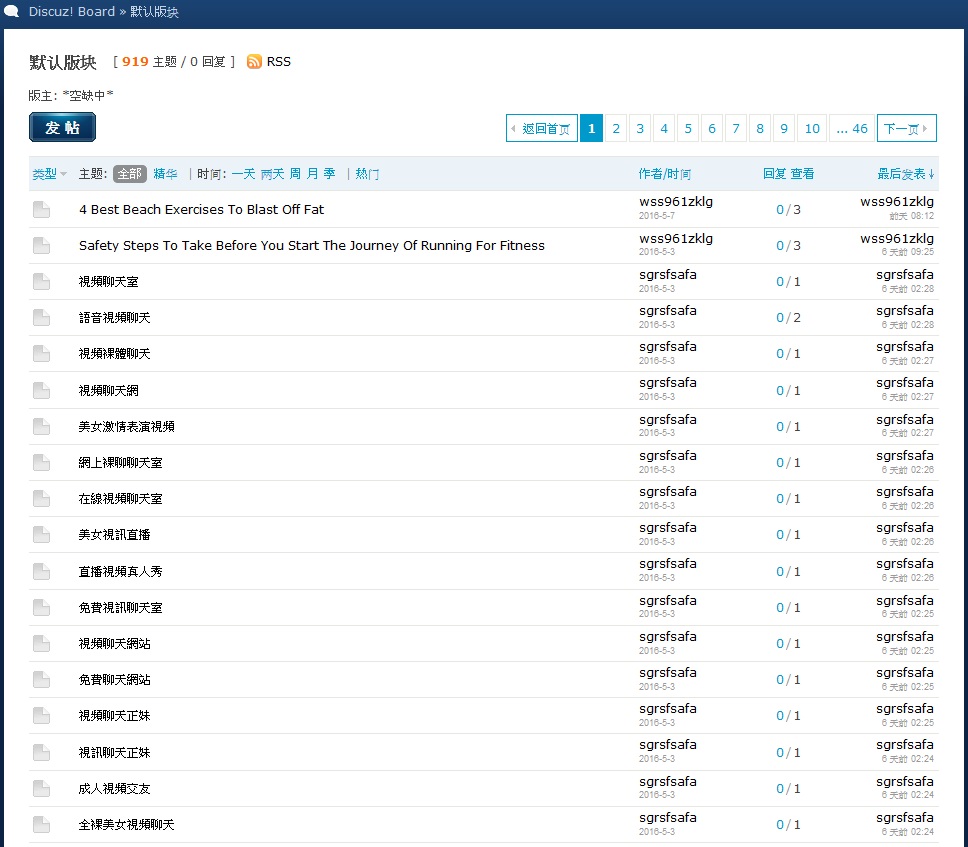
Task: Click the Discuz! Board speech bubble icon
Action: pos(12,11)
